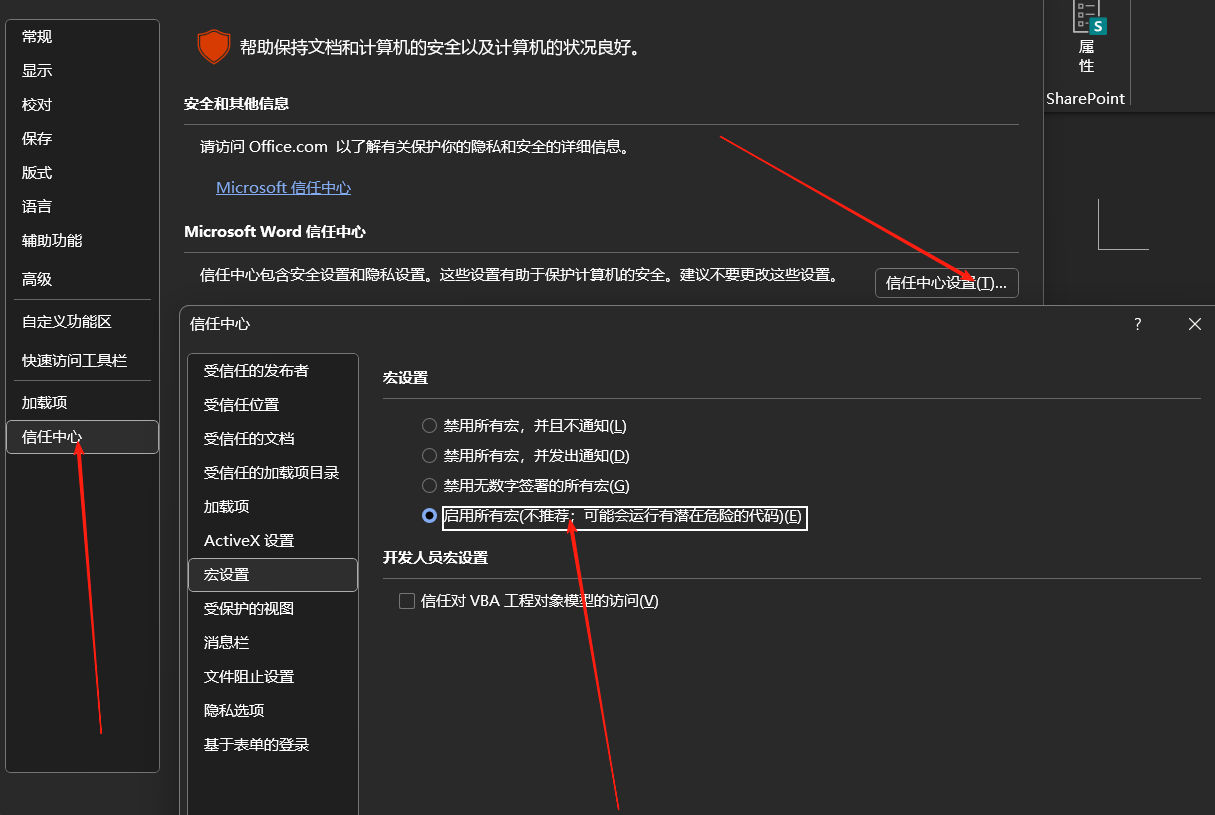This screenshot has height=815, width=1215.
Task: Open the 快速访问工具栏 category
Action: click(x=82, y=361)
